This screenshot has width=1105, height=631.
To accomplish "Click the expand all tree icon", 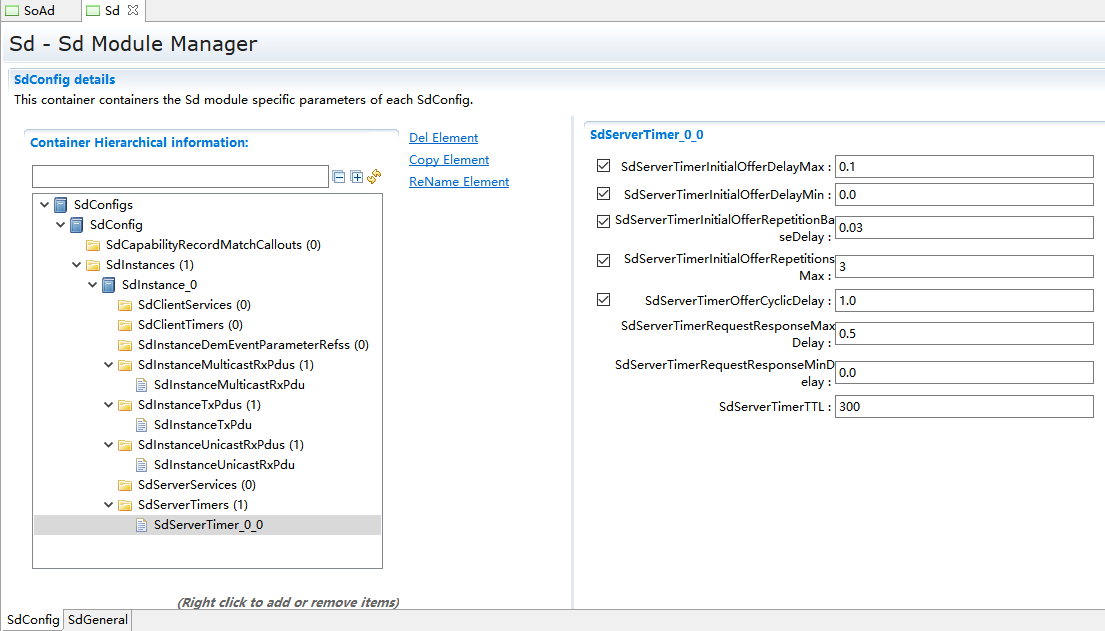I will coord(357,177).
